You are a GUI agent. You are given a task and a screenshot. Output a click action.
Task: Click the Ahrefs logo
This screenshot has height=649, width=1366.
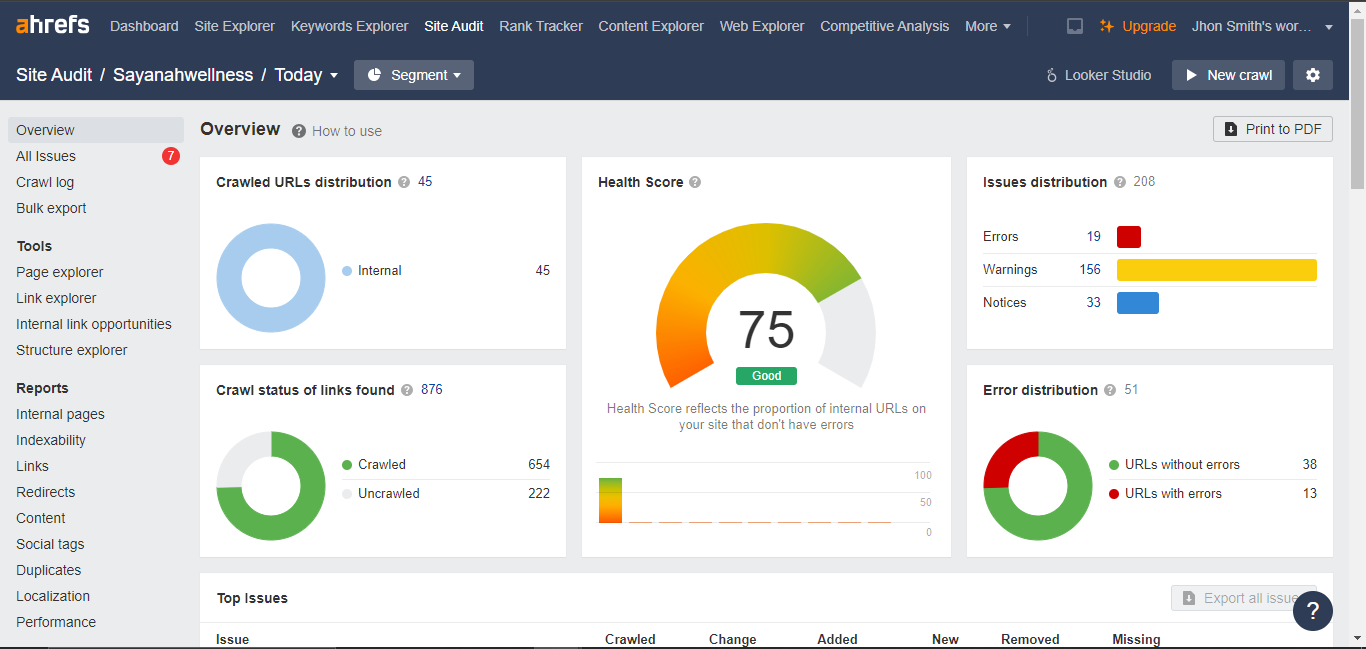[52, 25]
